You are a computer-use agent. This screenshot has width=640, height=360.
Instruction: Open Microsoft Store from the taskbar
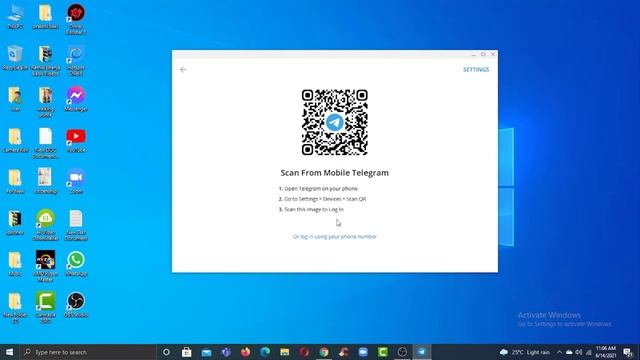coord(187,352)
